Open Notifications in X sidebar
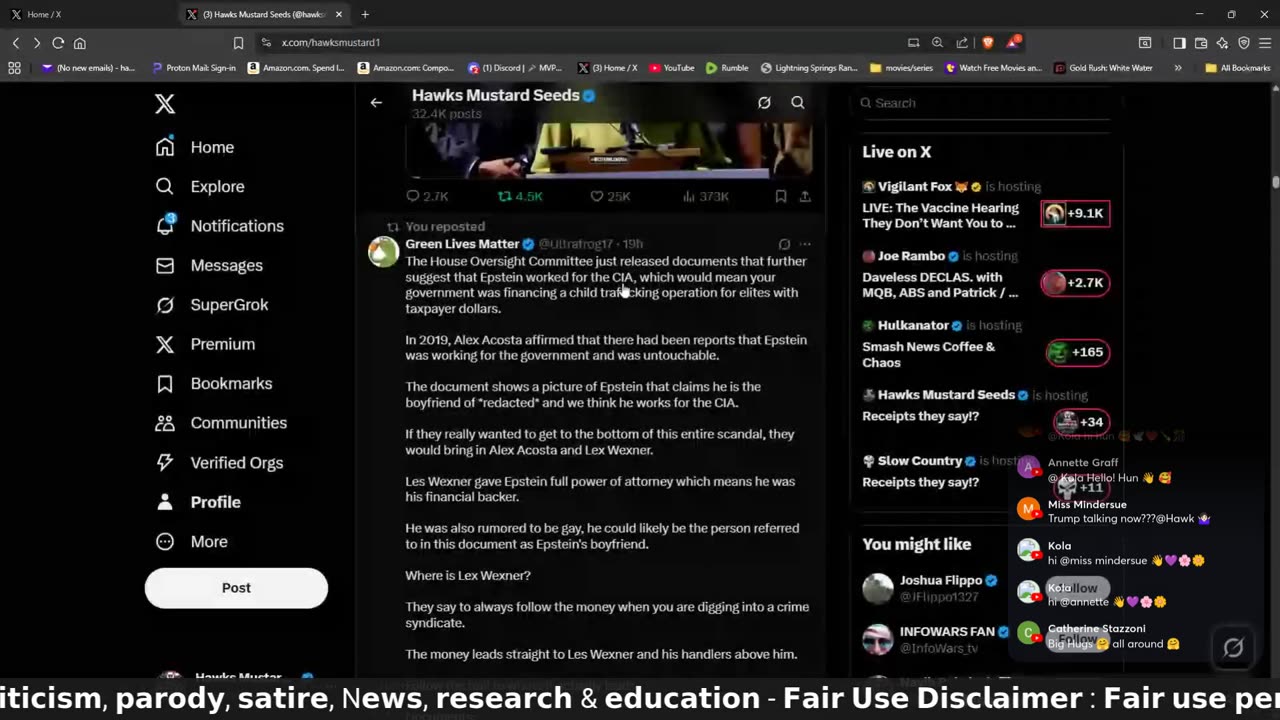This screenshot has height=720, width=1280. [x=219, y=226]
